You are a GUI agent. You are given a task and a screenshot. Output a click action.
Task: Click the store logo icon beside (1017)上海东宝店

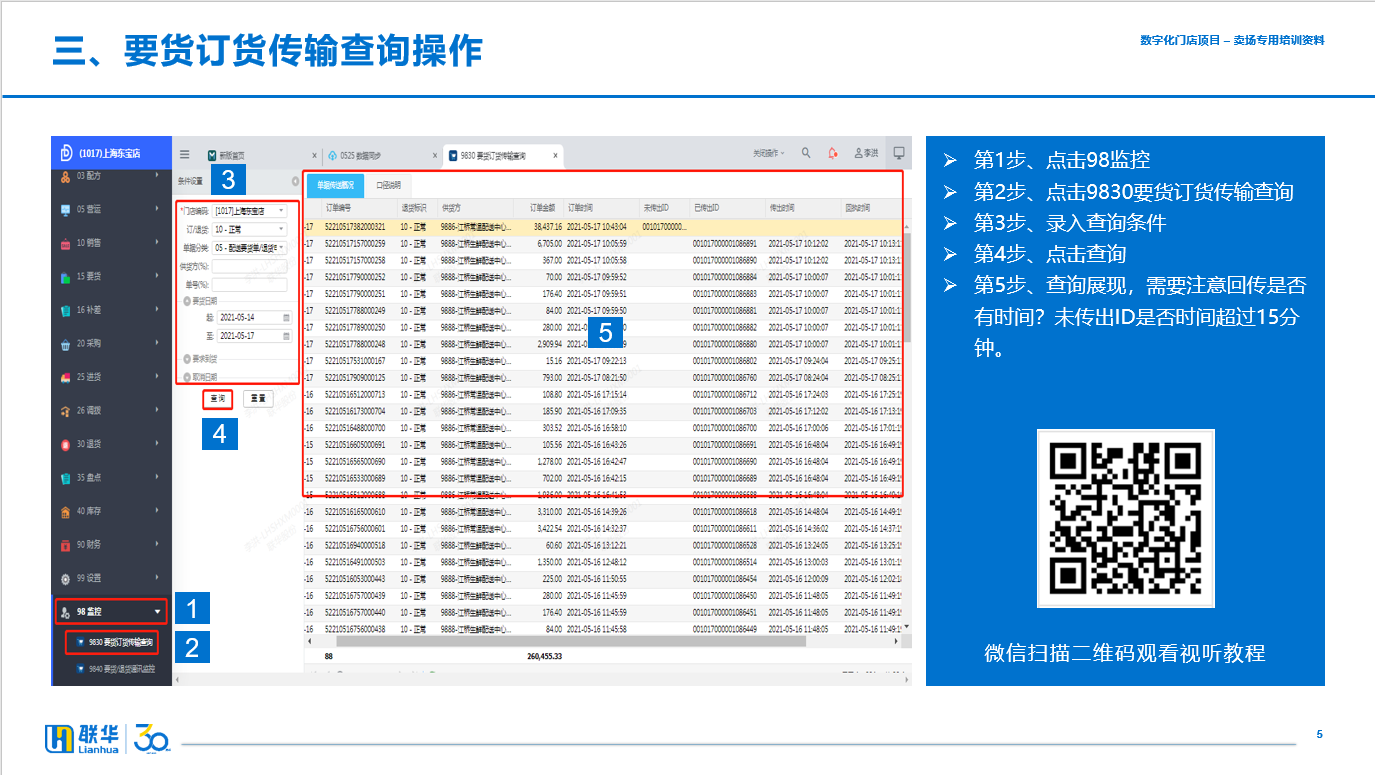(x=66, y=153)
